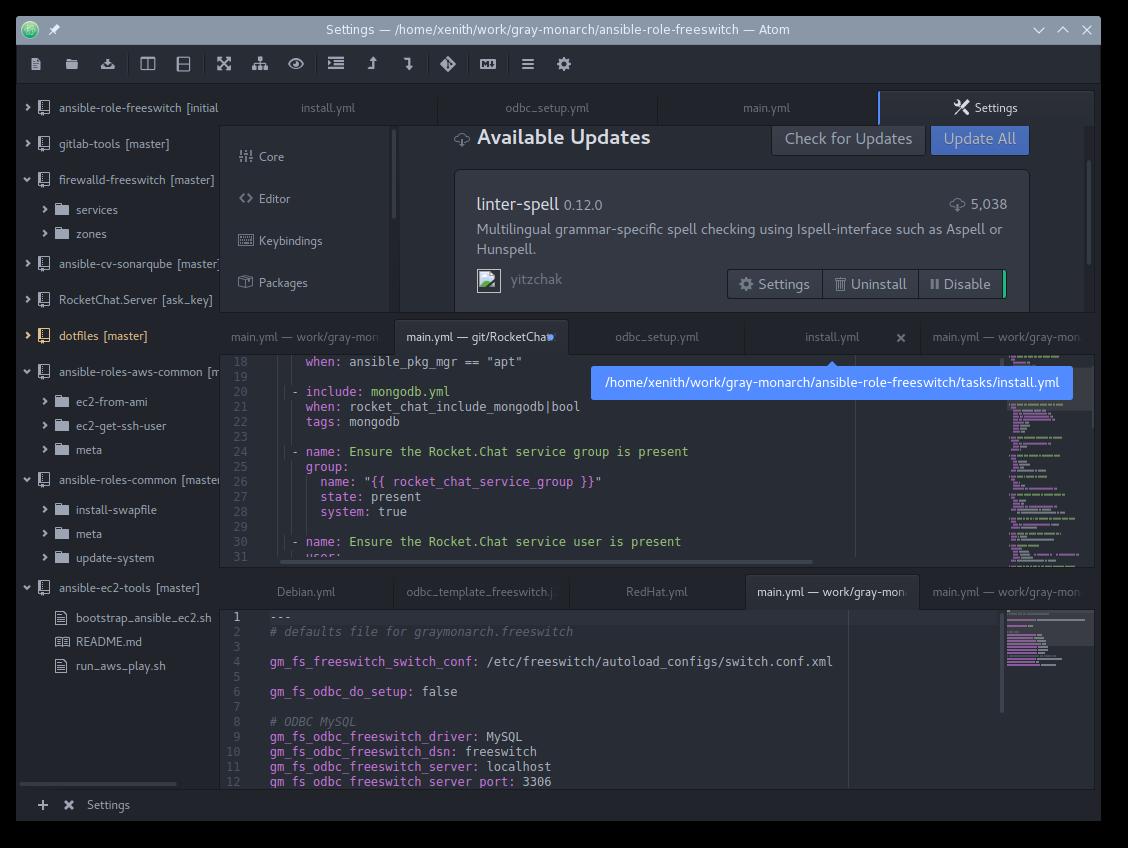The width and height of the screenshot is (1128, 848).
Task: Open linter-spell package Settings
Action: click(x=775, y=284)
